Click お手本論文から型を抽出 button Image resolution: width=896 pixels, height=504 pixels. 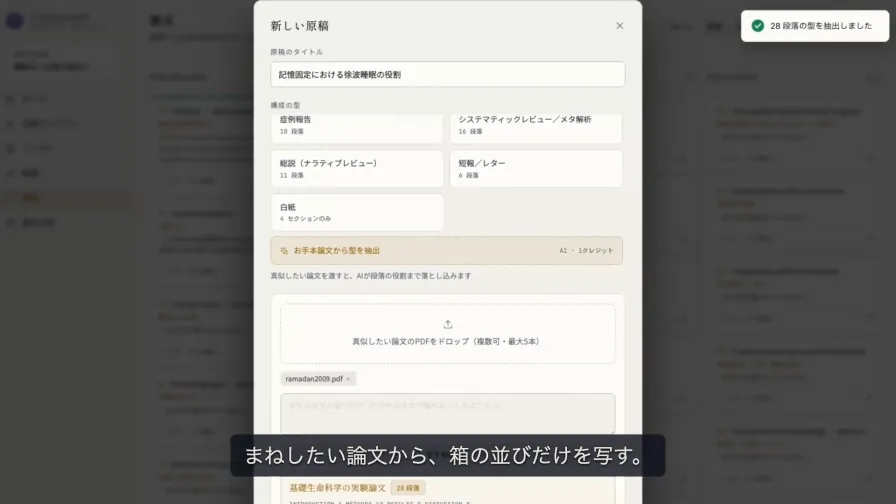pyautogui.click(x=446, y=250)
